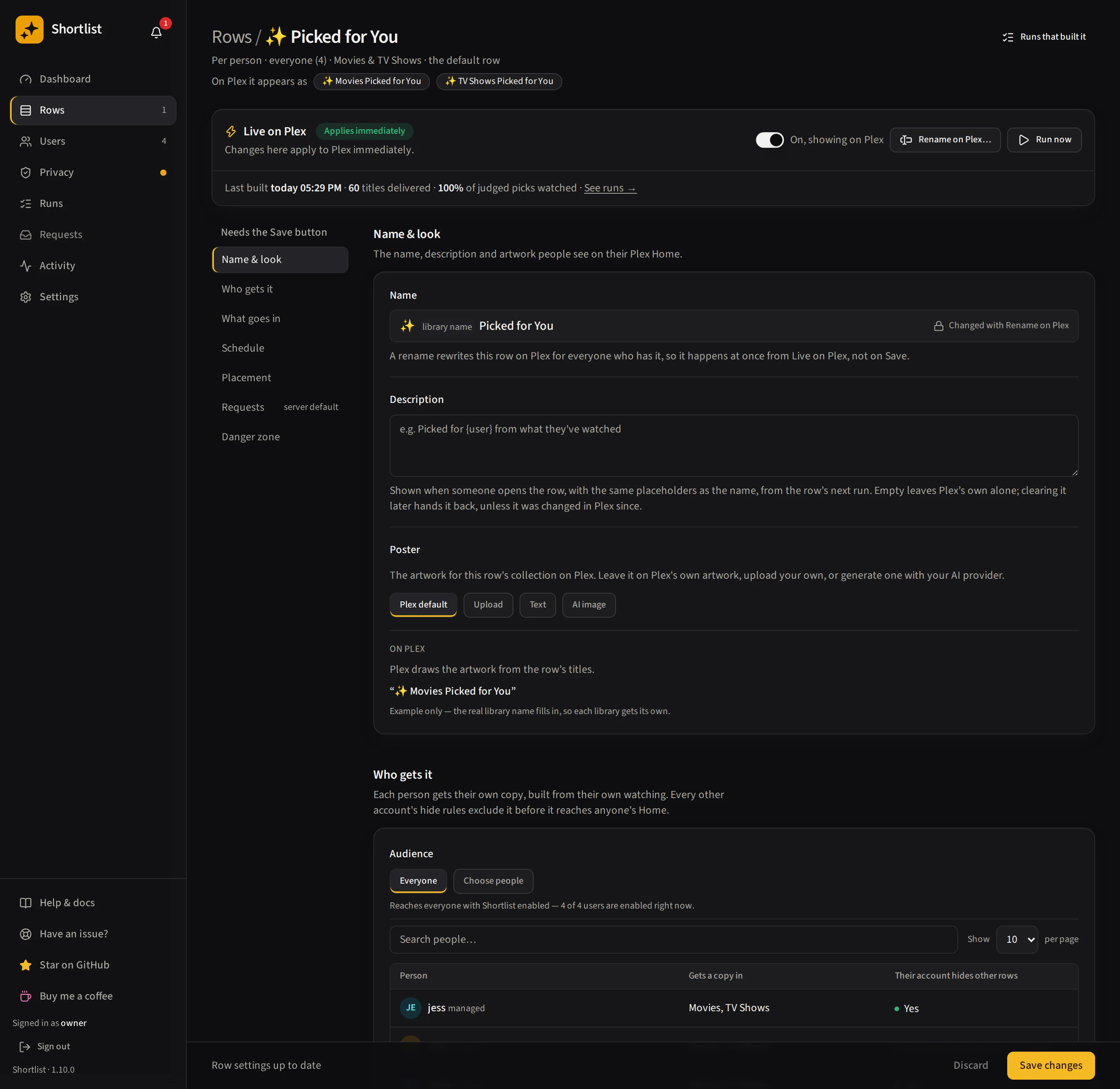Open the Privacy section

tap(93, 172)
